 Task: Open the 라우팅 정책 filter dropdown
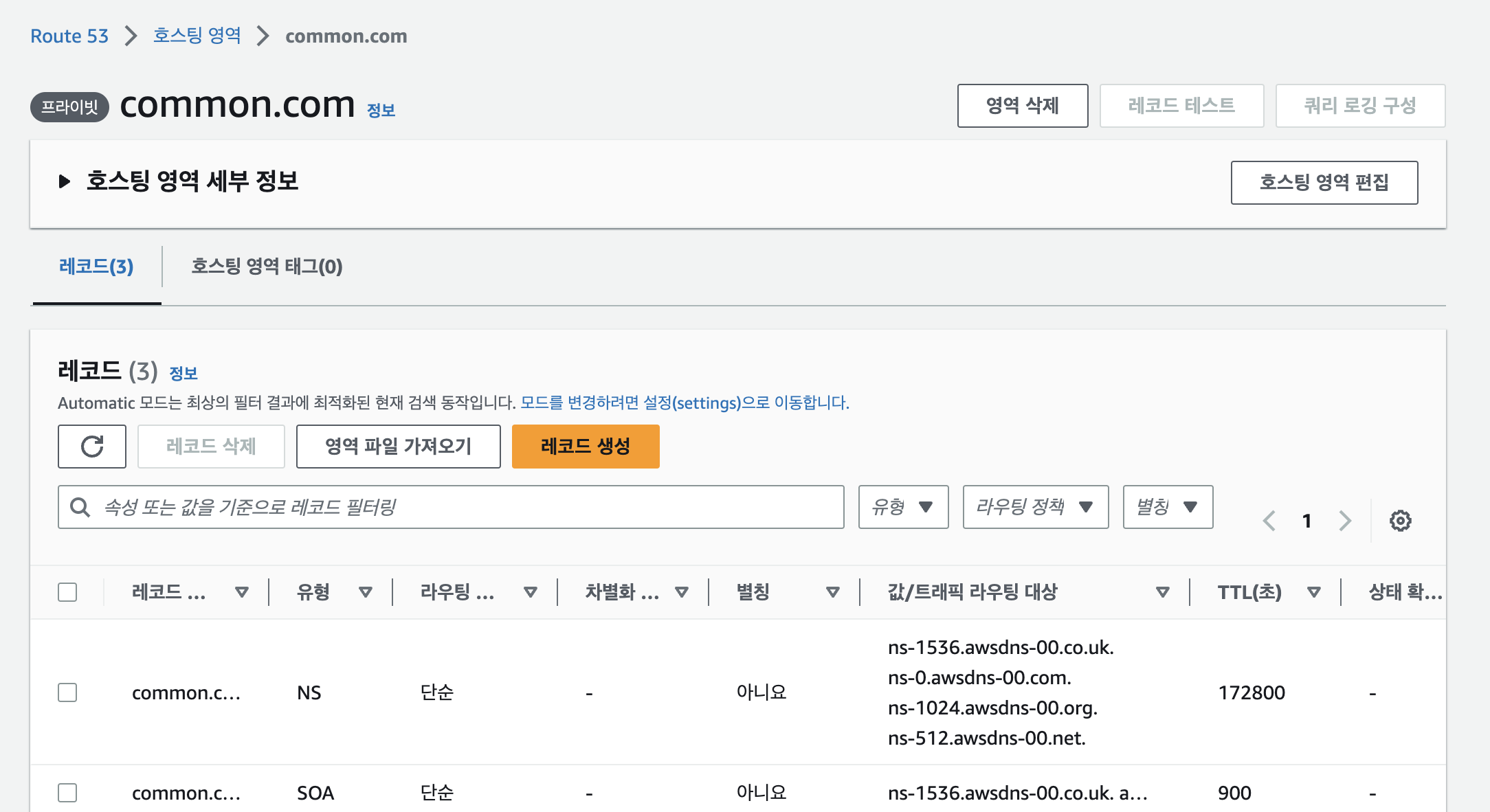coord(1035,507)
